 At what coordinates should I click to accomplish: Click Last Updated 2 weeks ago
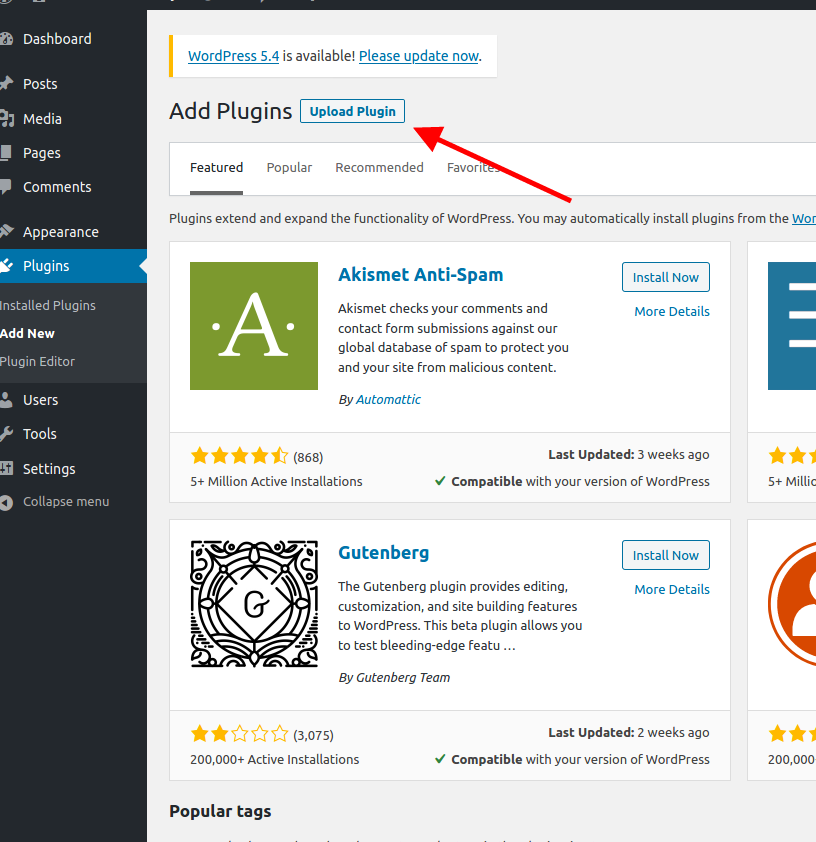point(629,732)
